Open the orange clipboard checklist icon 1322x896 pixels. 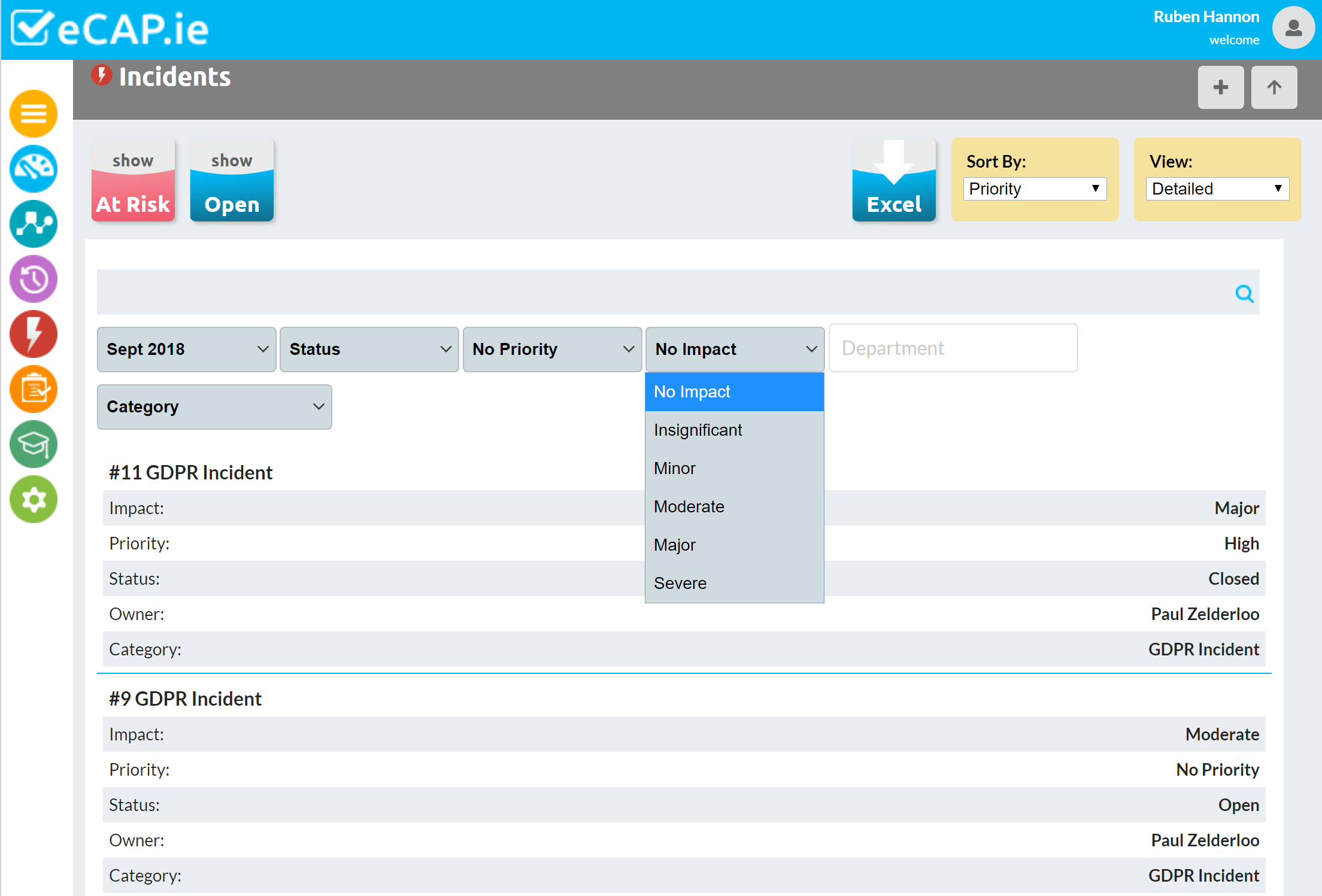34,389
